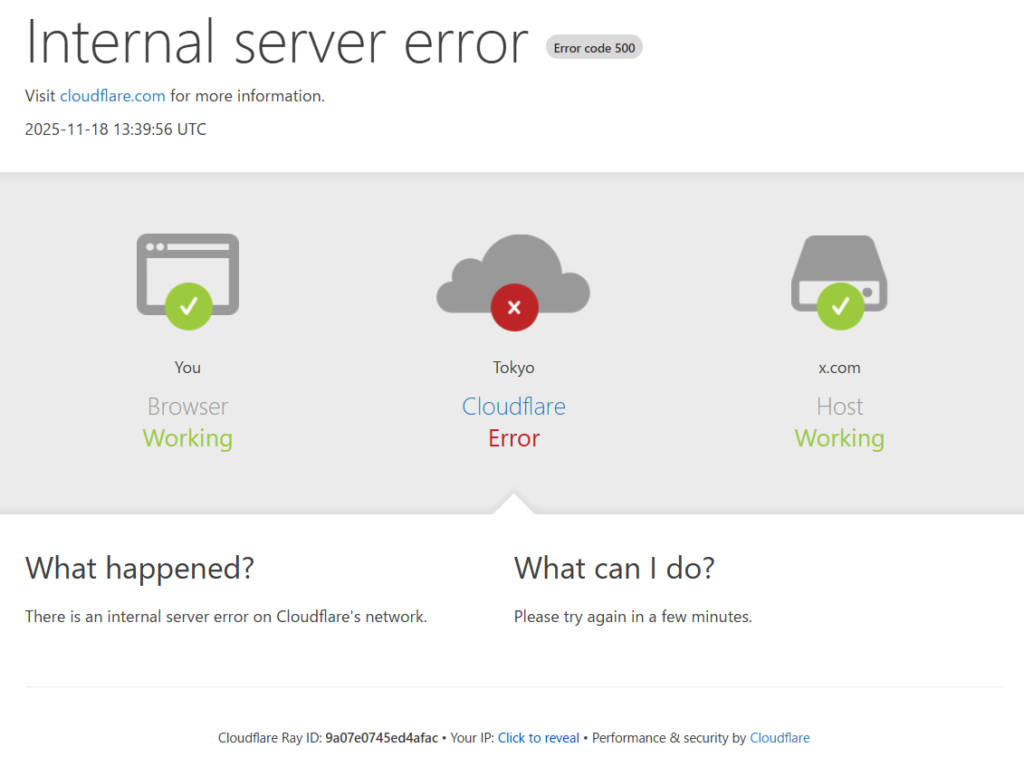Click the green checkmark on the browser icon
Viewport: 1024px width, 767px height.
[x=188, y=306]
